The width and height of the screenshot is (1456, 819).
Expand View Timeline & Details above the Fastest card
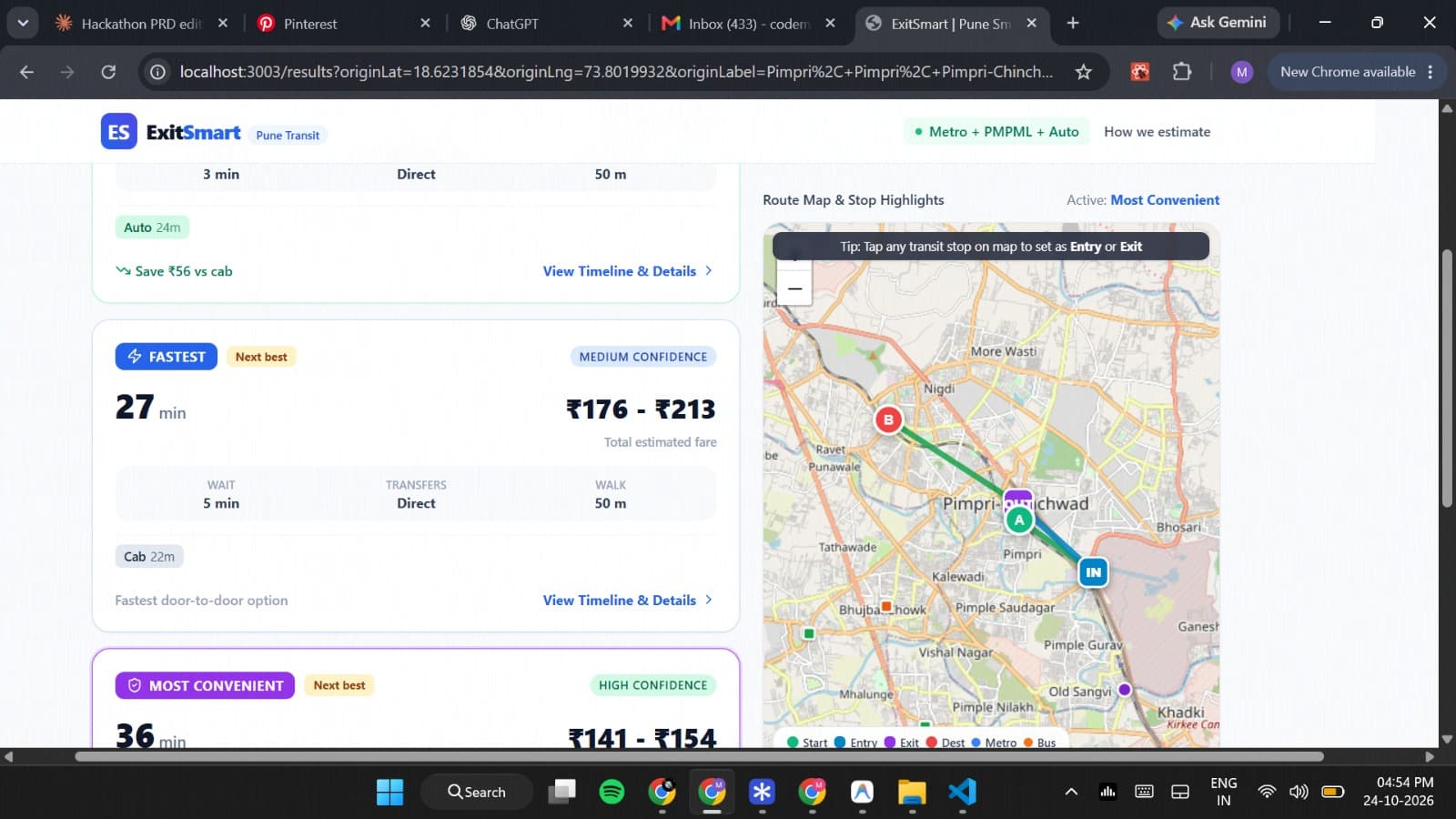click(627, 271)
